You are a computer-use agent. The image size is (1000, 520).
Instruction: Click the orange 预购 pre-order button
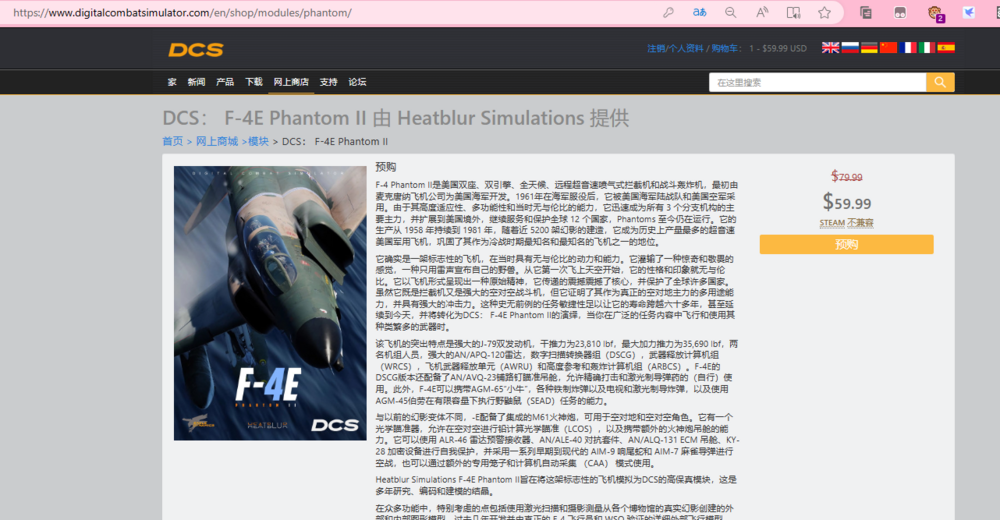[x=846, y=244]
